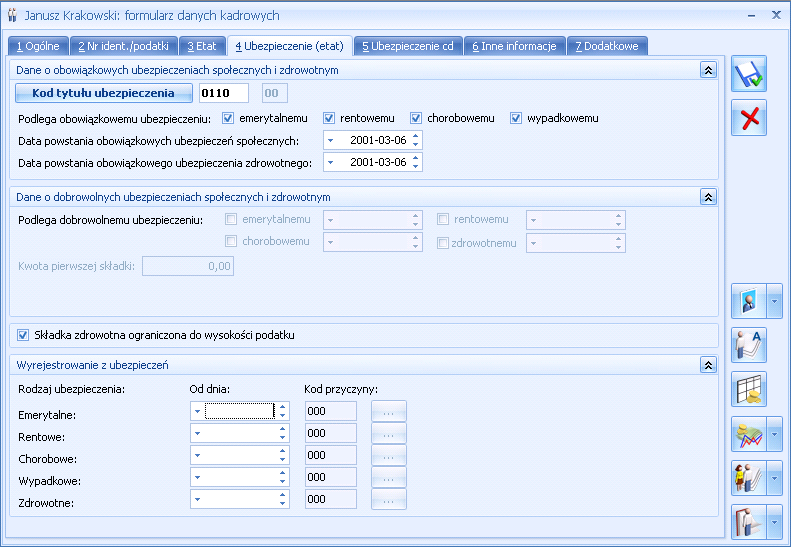Click Emerytalne Kod przyczyny field 000
Image resolution: width=791 pixels, height=547 pixels.
click(x=330, y=411)
